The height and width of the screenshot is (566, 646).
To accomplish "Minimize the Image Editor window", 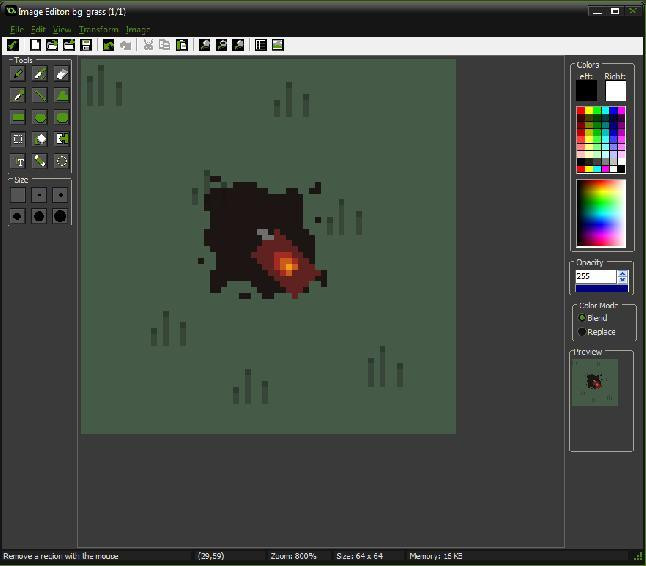I will click(x=597, y=11).
